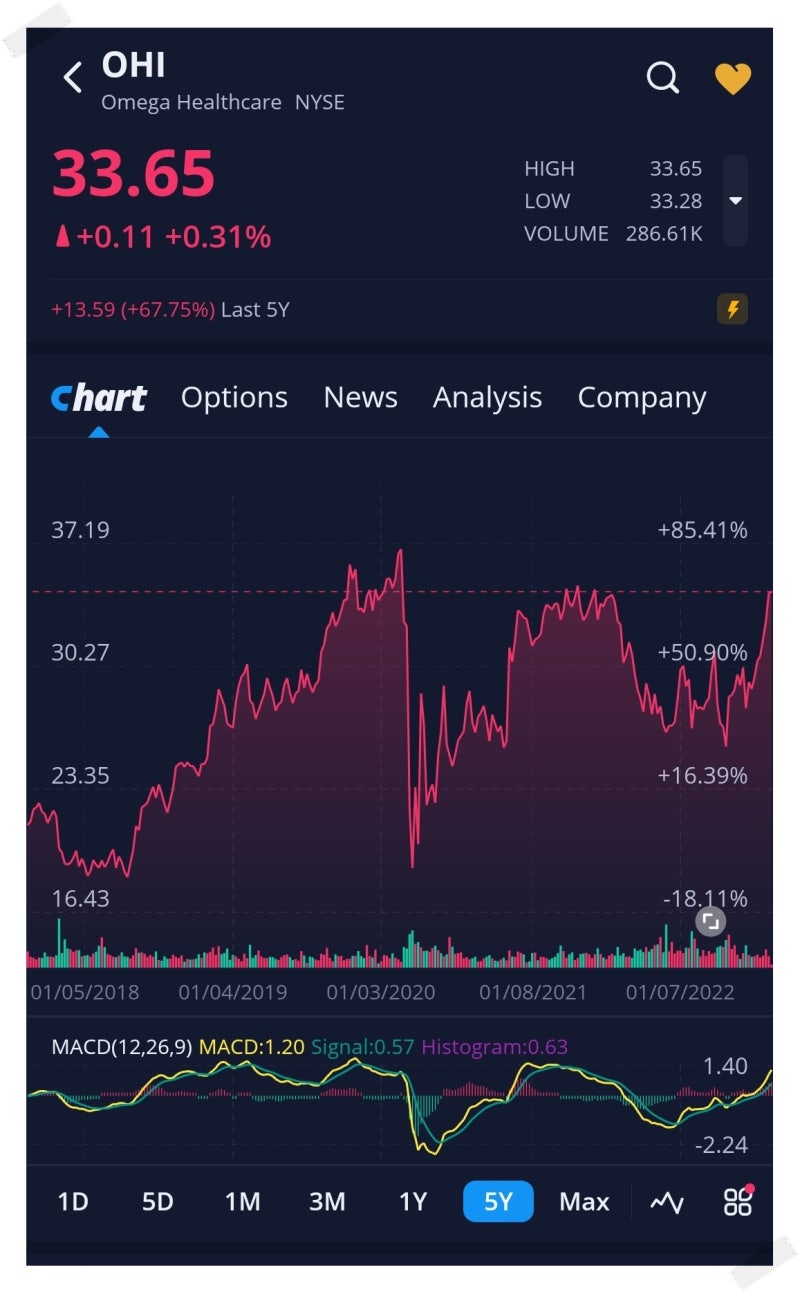Select the 1M time range

[242, 1202]
